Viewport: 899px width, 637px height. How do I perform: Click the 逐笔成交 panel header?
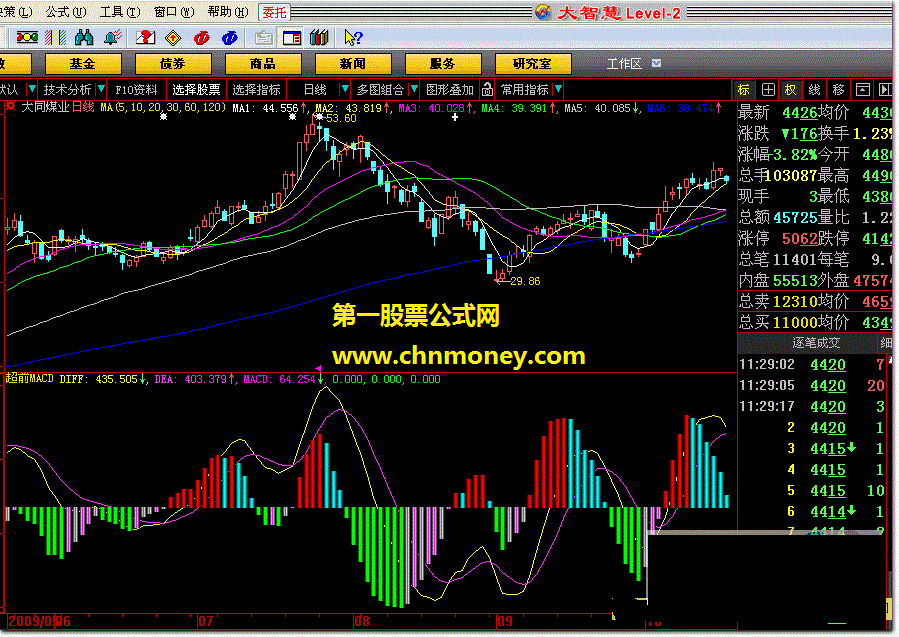[815, 343]
